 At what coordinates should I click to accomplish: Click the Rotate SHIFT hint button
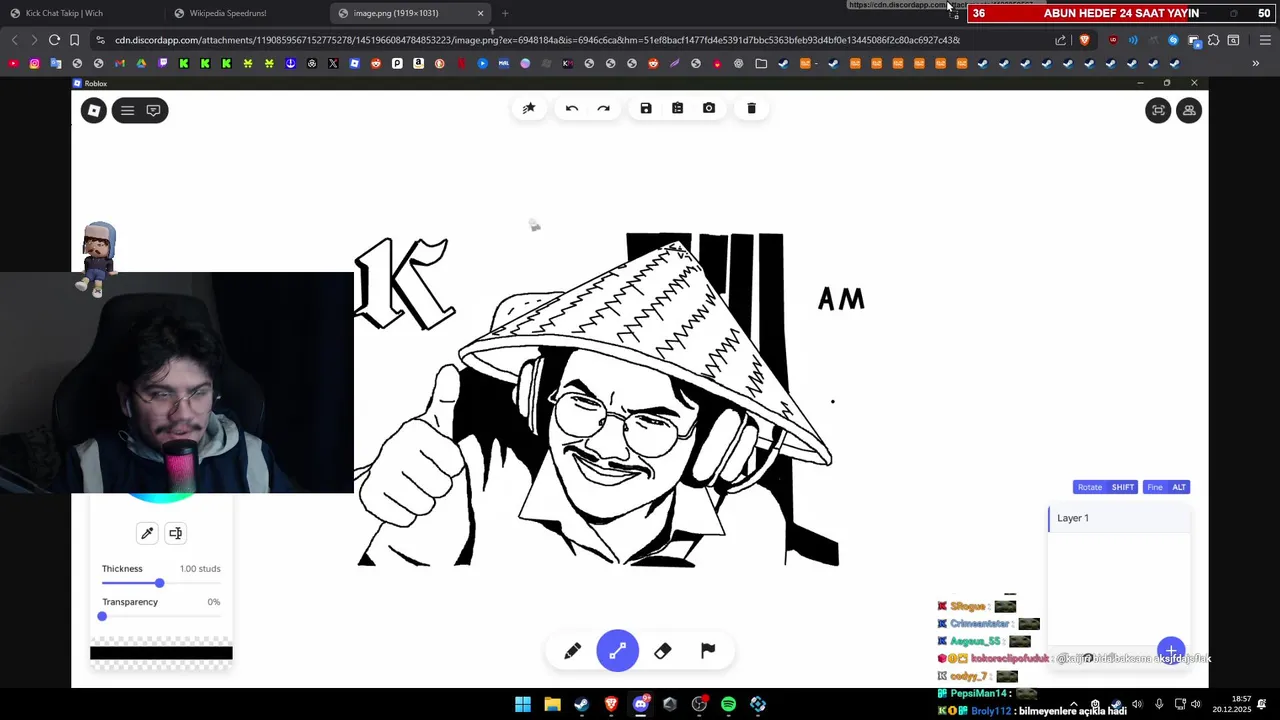coord(1105,487)
